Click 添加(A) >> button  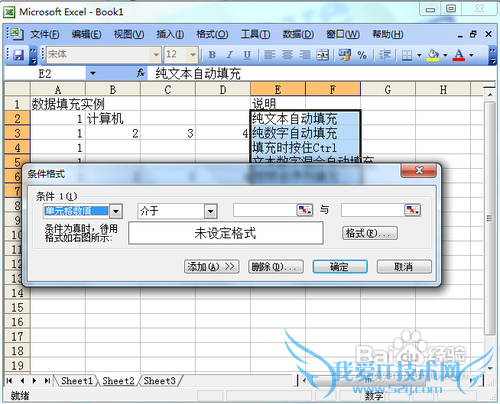point(212,267)
